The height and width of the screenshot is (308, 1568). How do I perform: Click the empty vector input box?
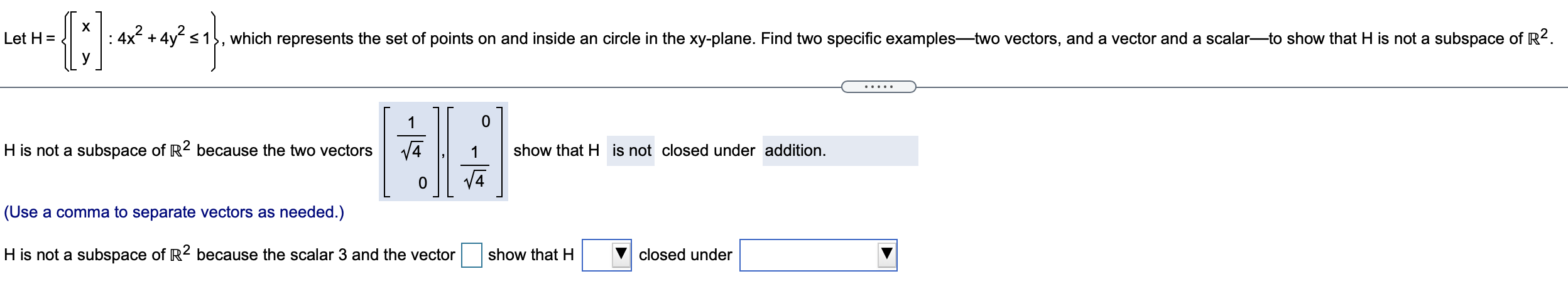tap(472, 255)
